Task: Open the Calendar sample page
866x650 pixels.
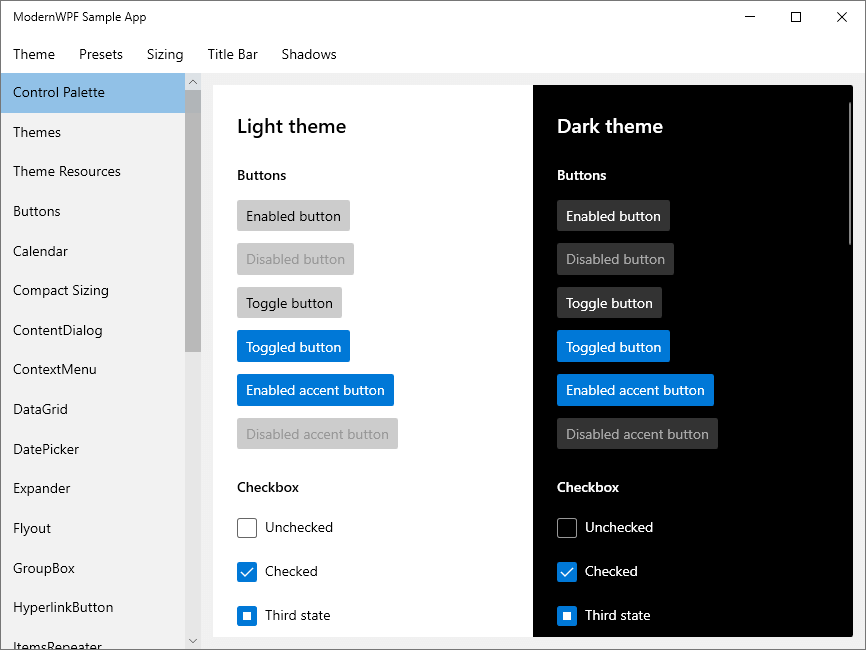Action: pos(93,251)
